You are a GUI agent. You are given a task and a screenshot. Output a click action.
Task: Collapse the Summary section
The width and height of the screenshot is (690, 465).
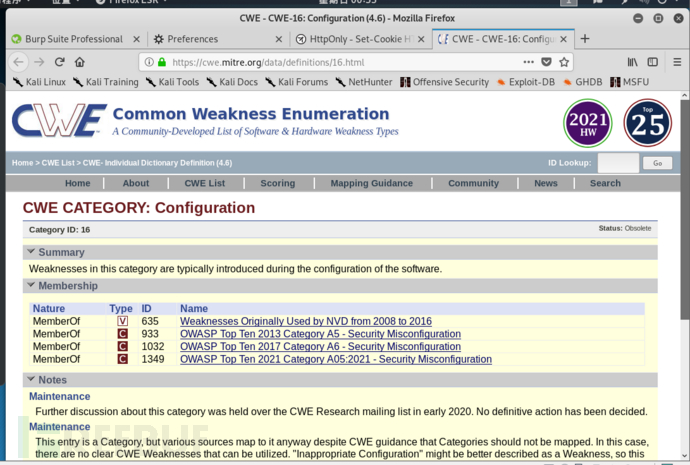[31, 252]
